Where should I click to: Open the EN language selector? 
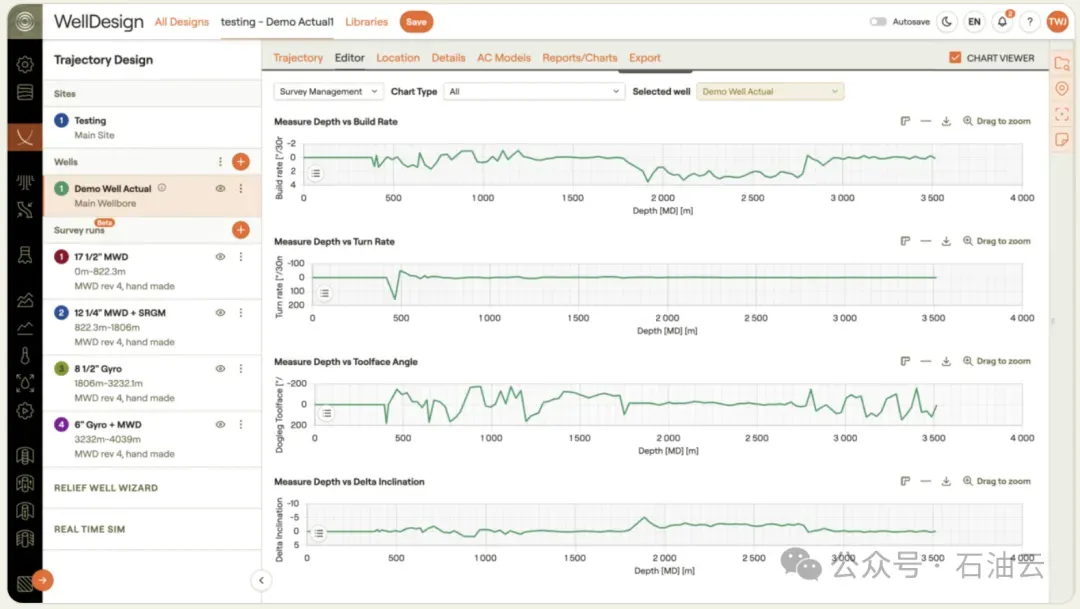[x=974, y=22]
